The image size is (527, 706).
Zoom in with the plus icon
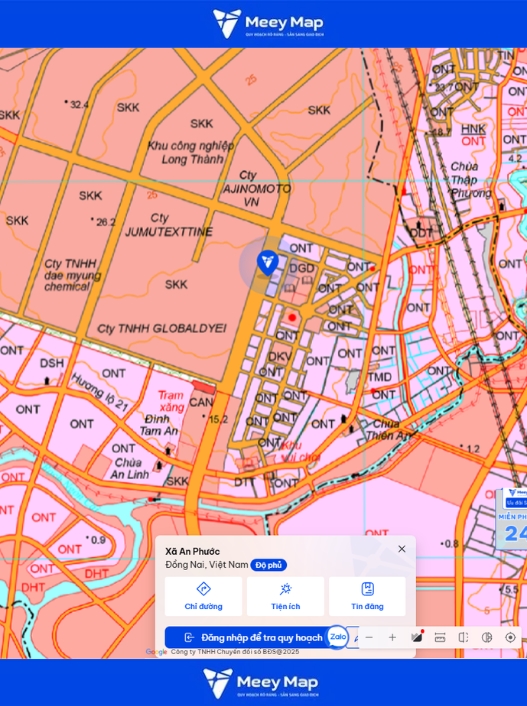[x=392, y=638]
